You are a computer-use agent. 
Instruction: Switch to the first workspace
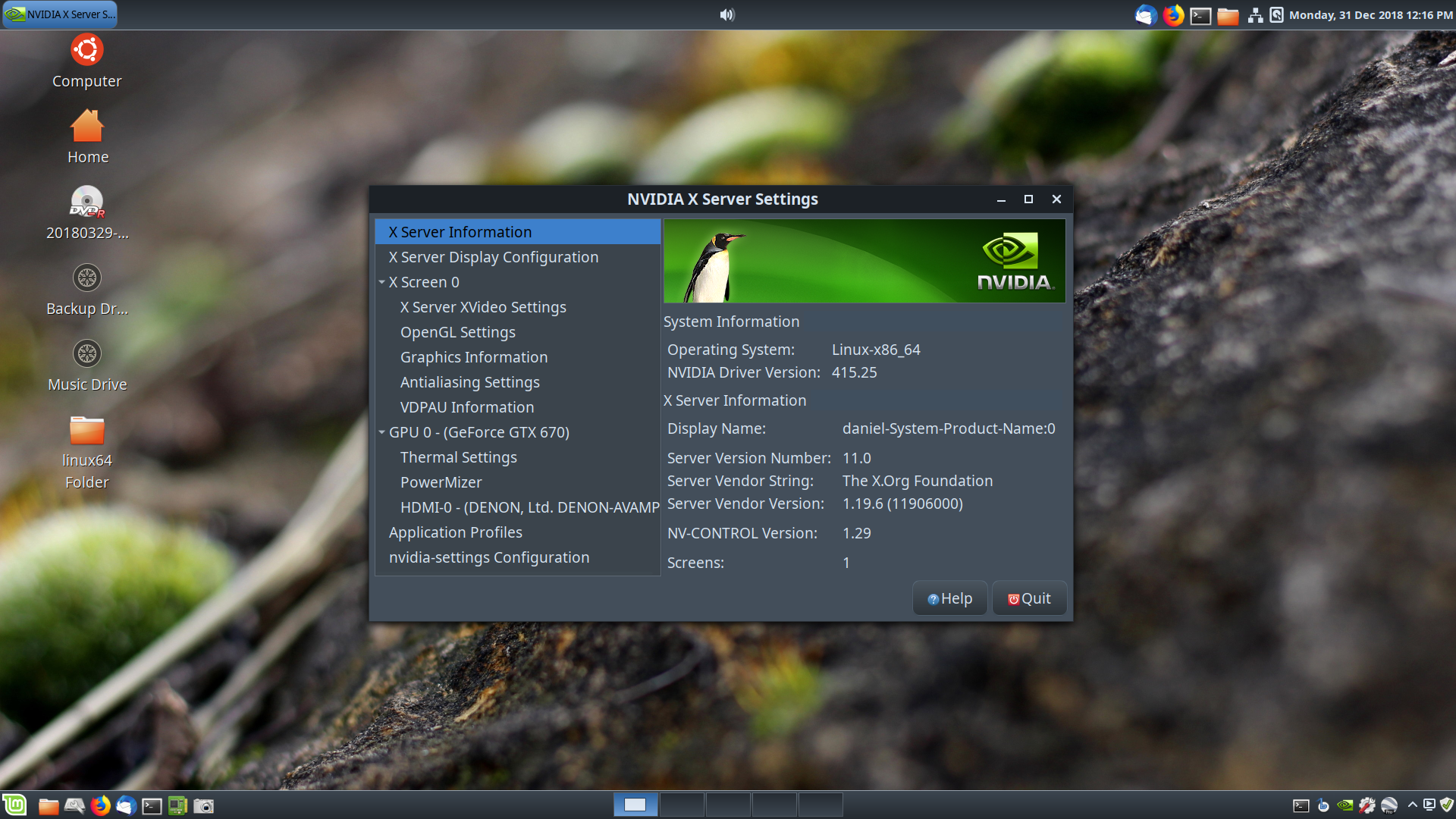[635, 805]
